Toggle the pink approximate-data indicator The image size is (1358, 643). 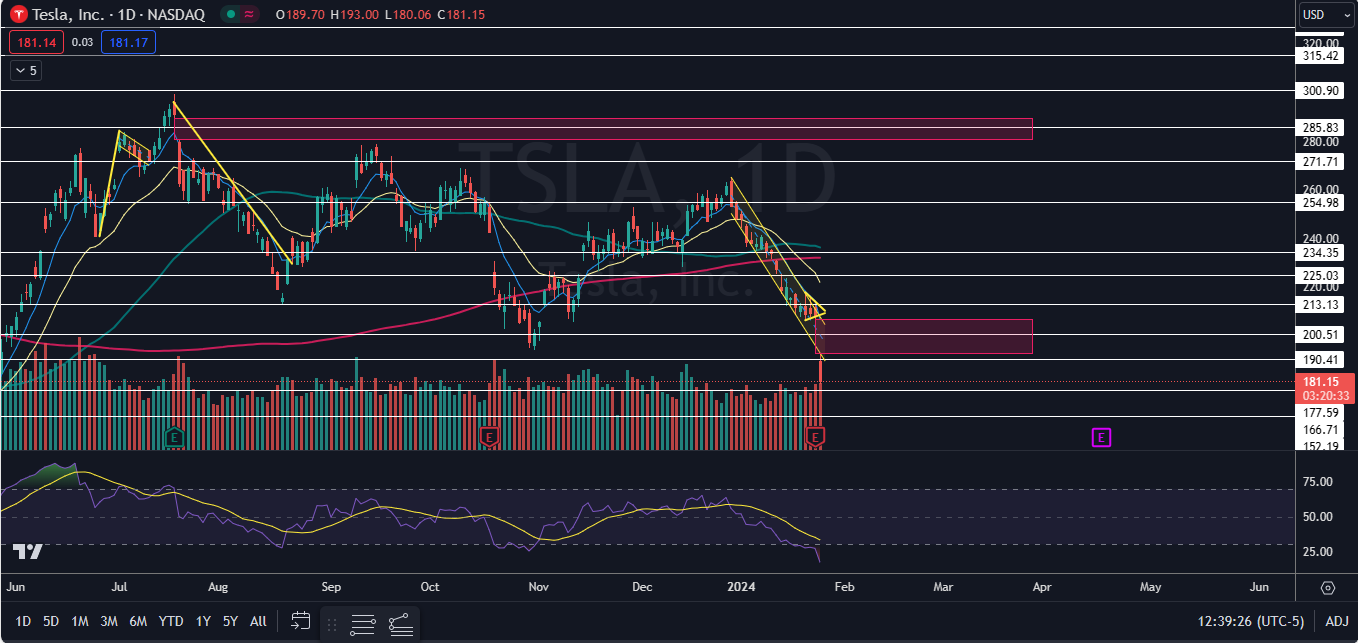248,15
